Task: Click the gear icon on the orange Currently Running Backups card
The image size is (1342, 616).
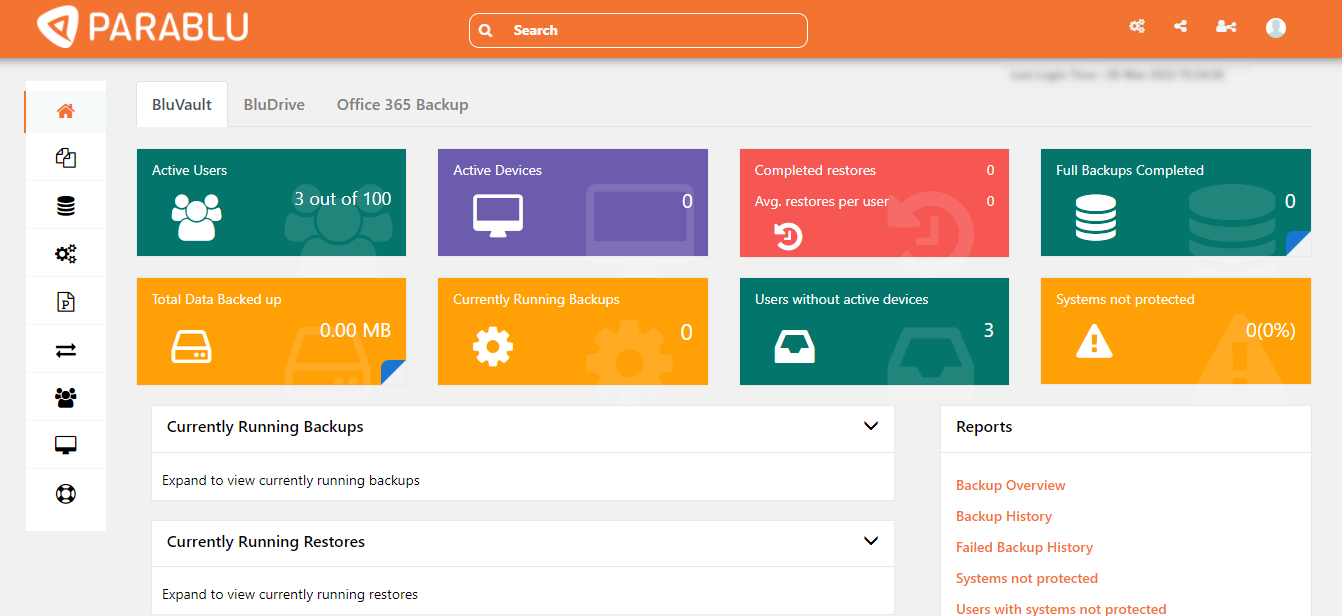Action: [x=493, y=346]
